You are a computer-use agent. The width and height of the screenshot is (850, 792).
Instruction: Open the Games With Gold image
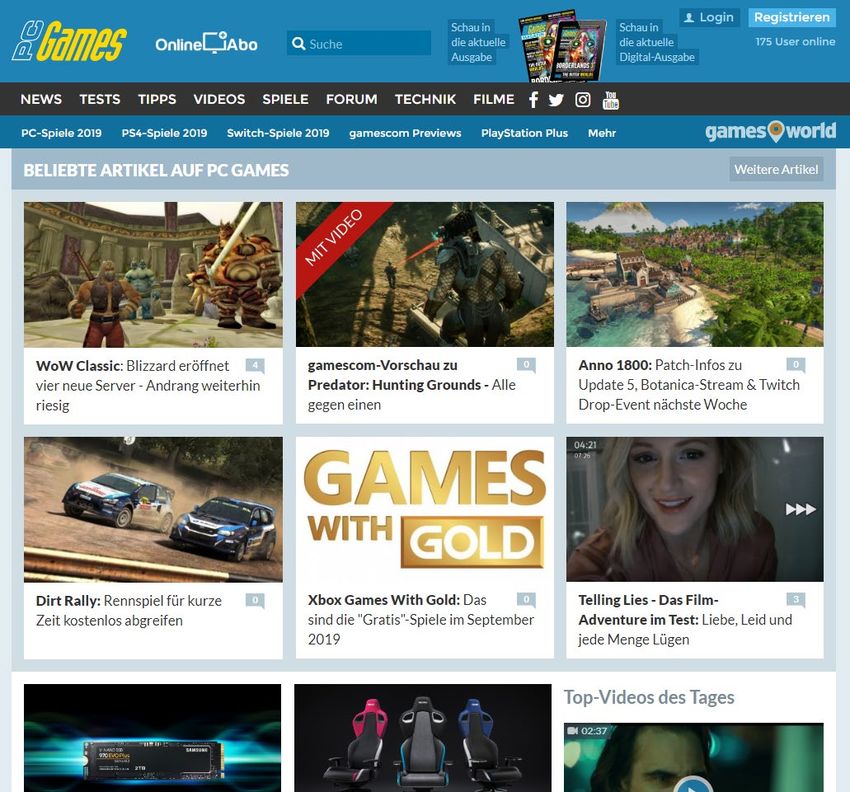pos(425,510)
